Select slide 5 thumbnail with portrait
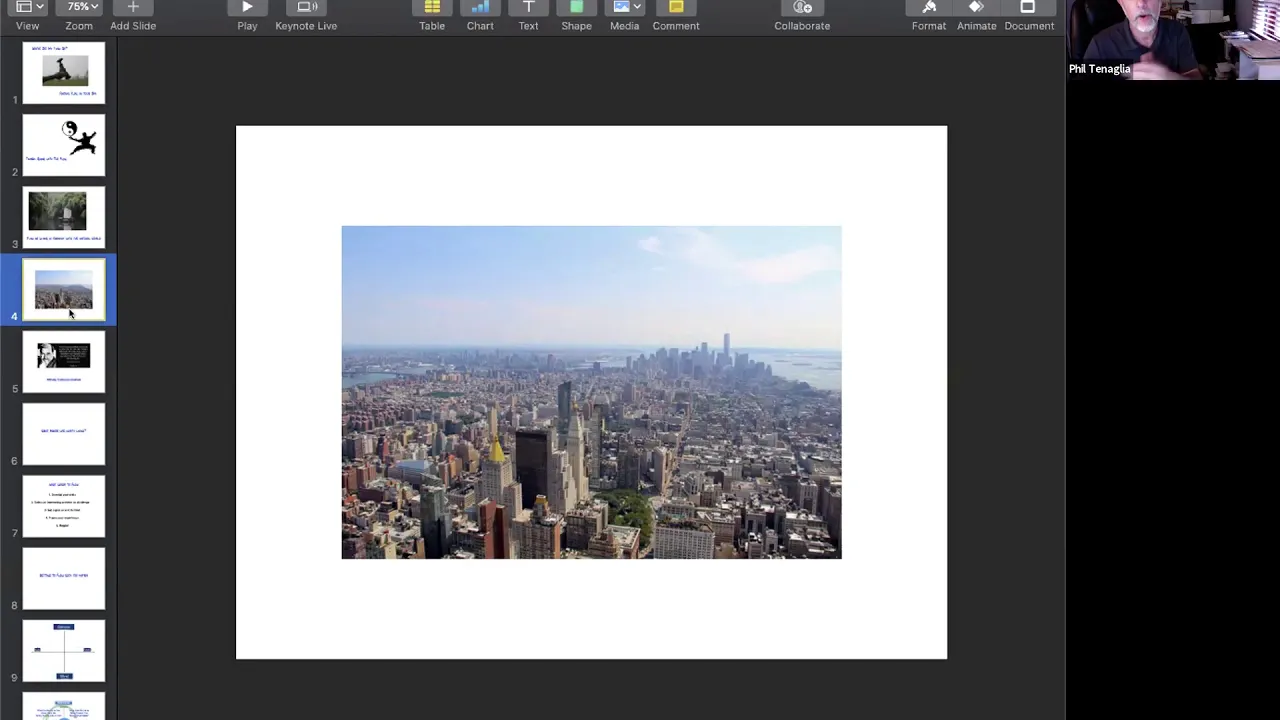1280x720 pixels. (x=64, y=362)
